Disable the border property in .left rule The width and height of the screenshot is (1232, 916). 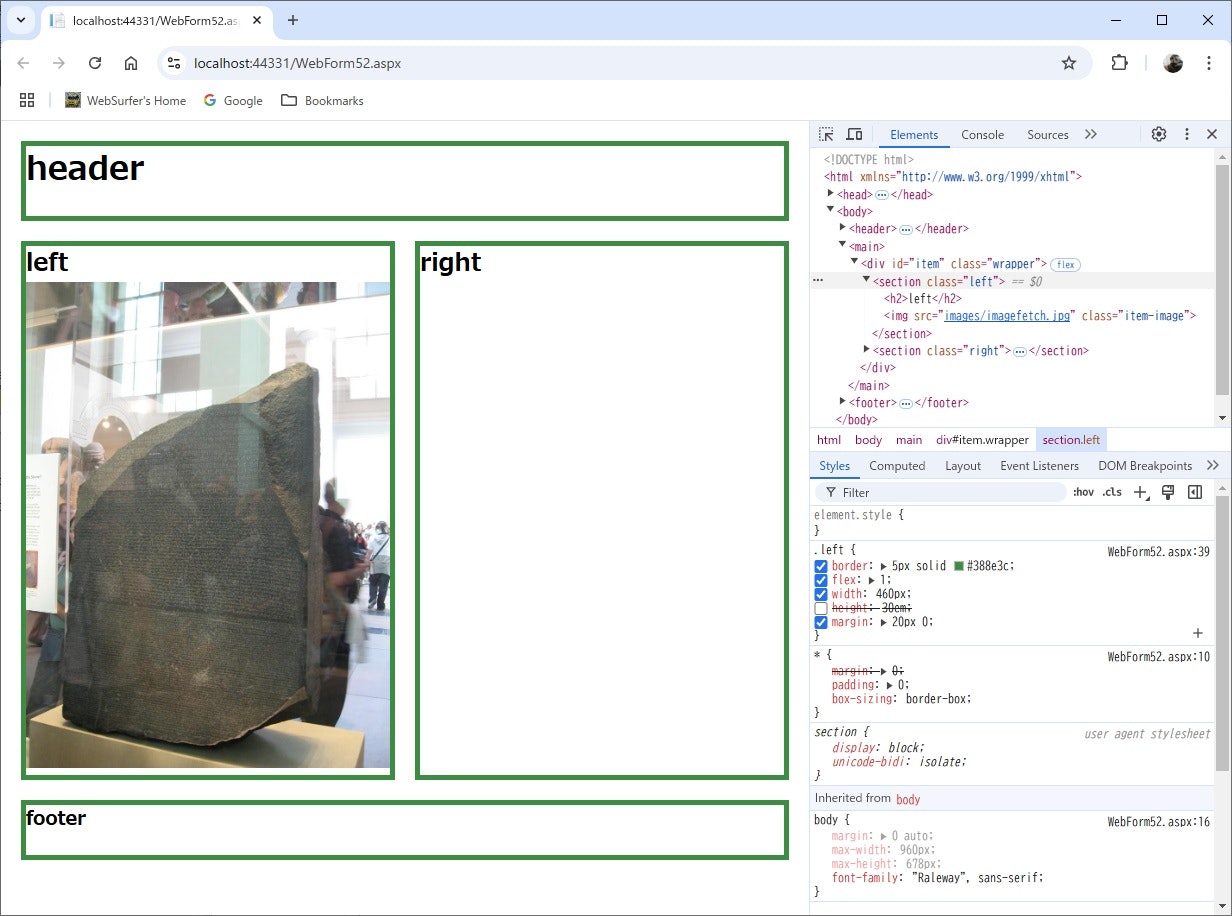(x=821, y=566)
